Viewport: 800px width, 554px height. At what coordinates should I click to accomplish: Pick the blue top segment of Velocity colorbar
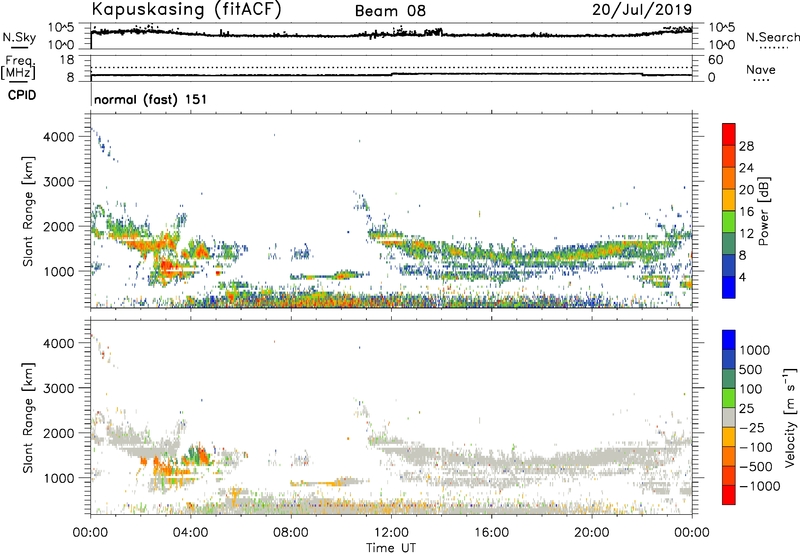tap(729, 340)
